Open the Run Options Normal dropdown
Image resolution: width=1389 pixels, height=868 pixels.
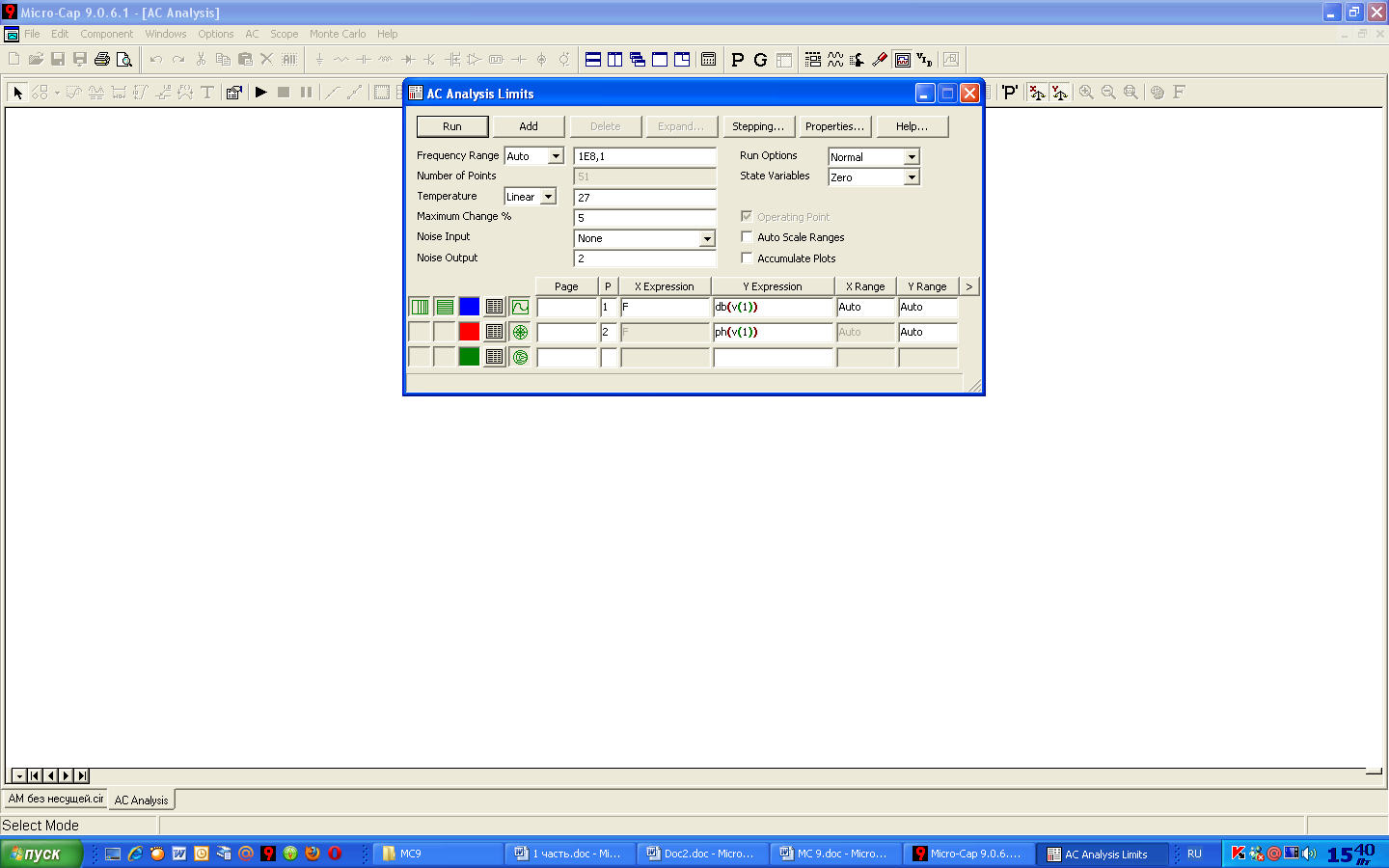point(912,157)
